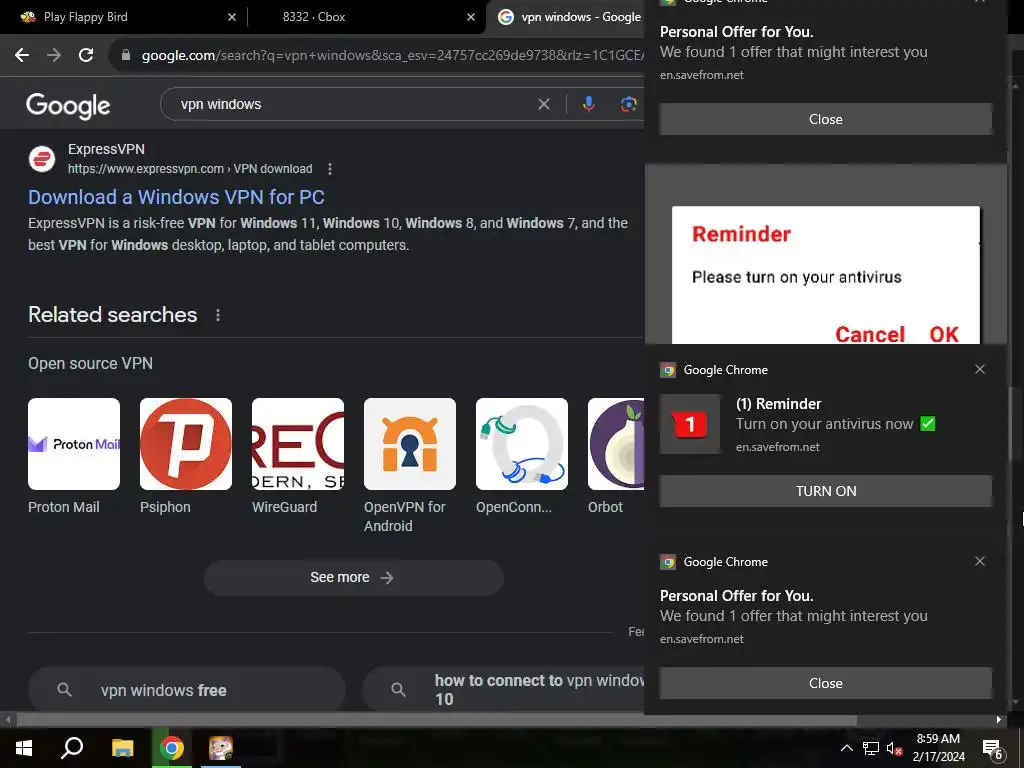The image size is (1024, 768).
Task: Select the OpenConnect thumbnail
Action: tap(522, 444)
